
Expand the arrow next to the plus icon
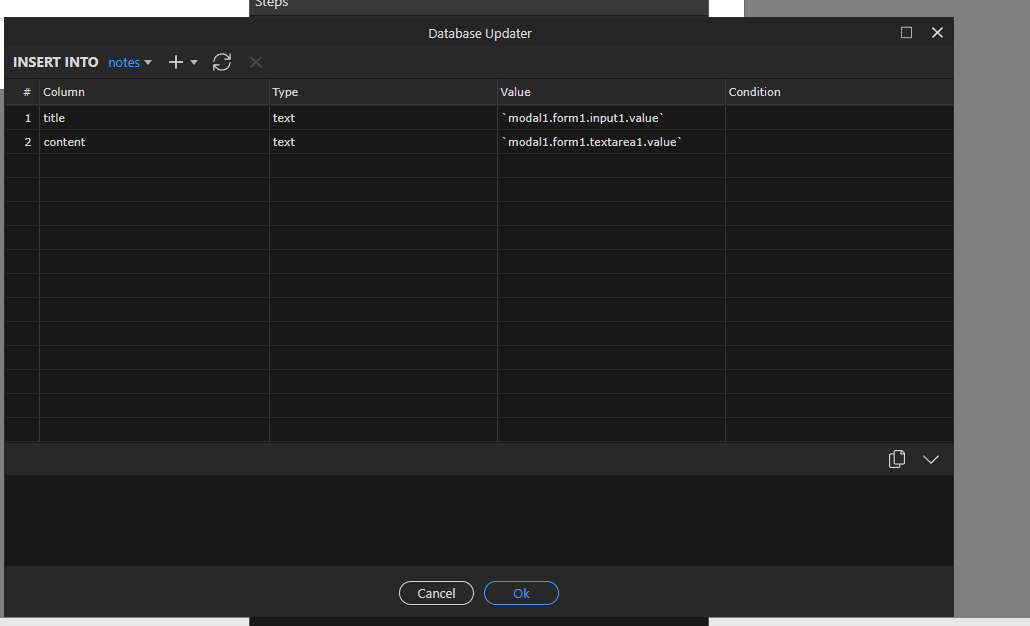[x=194, y=62]
